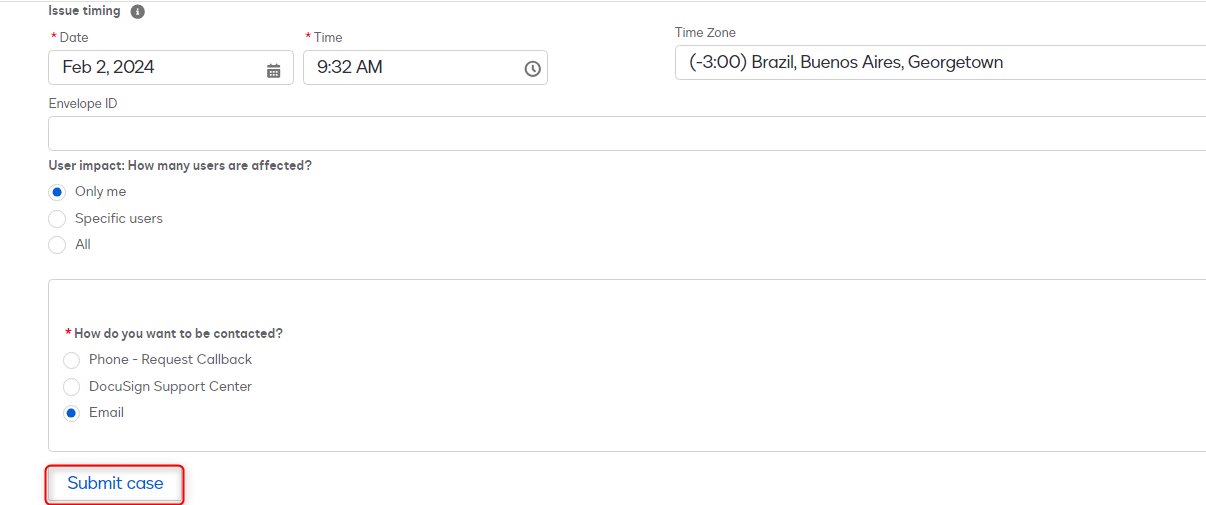The width and height of the screenshot is (1206, 505).
Task: Open the clock time picker icon
Action: 533,69
